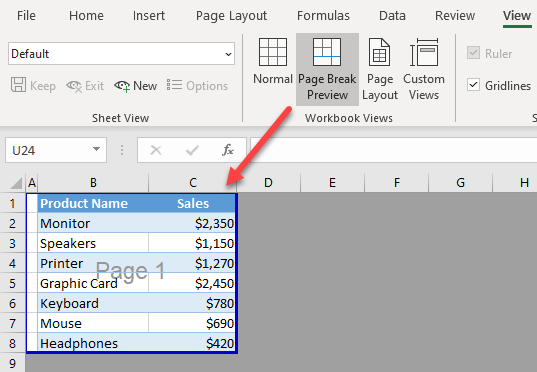Open Custom Views dialog
This screenshot has width=537, height=372.
[x=424, y=70]
